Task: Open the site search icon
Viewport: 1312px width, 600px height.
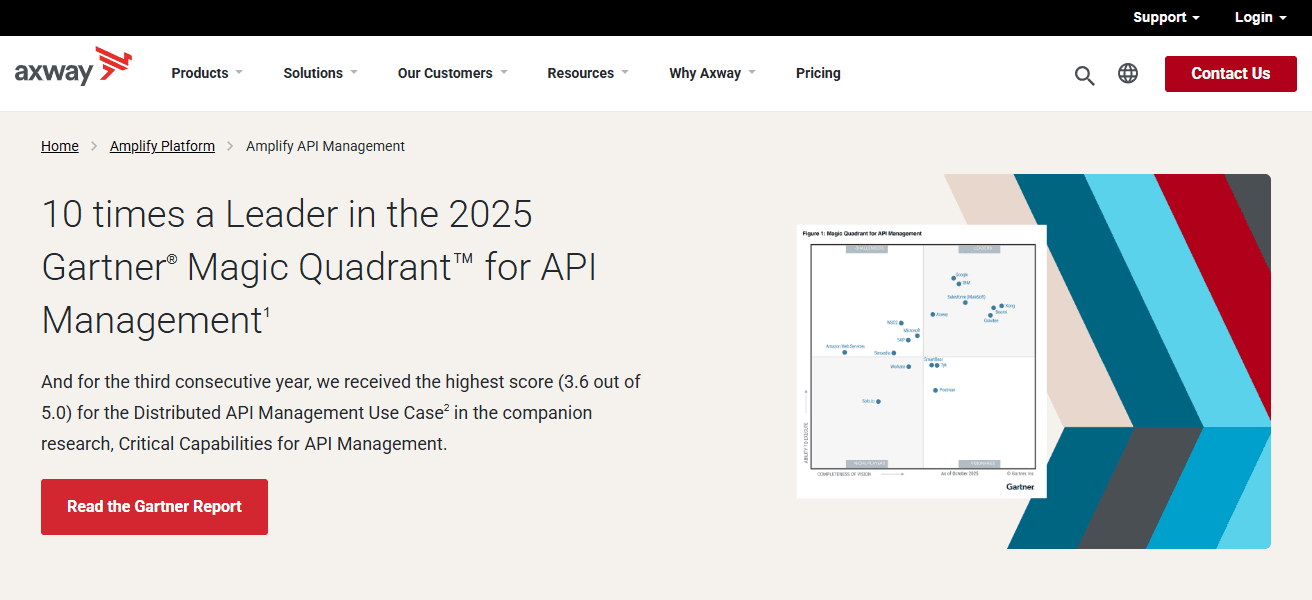Action: pos(1084,75)
